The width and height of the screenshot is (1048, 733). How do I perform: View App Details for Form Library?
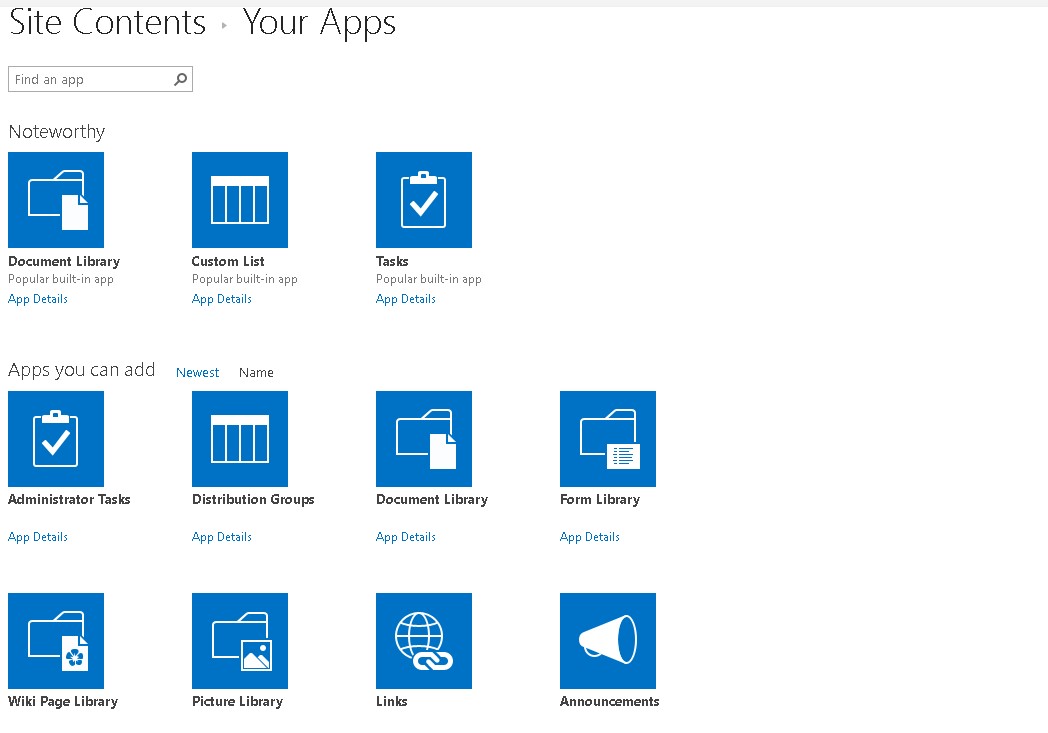point(590,537)
